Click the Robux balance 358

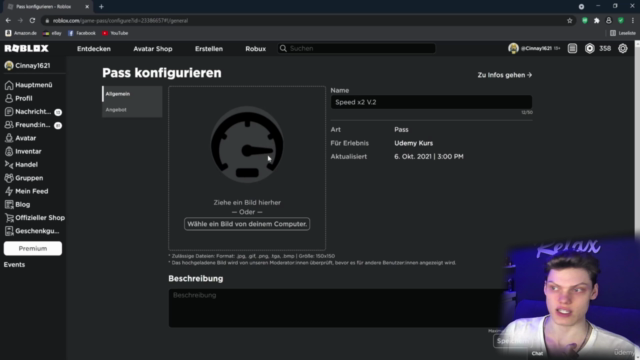(605, 49)
